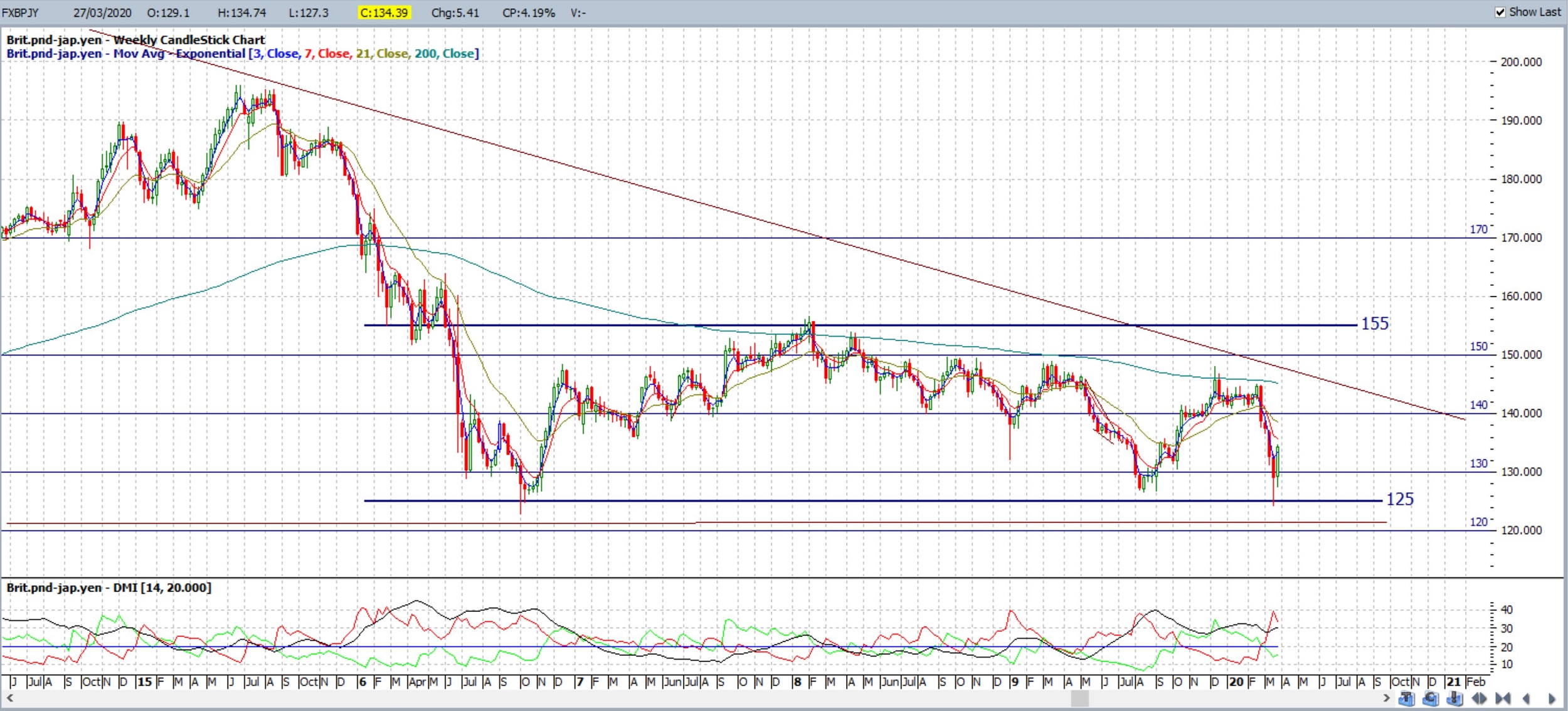
Task: Click the low value L:127.3
Action: coord(309,13)
